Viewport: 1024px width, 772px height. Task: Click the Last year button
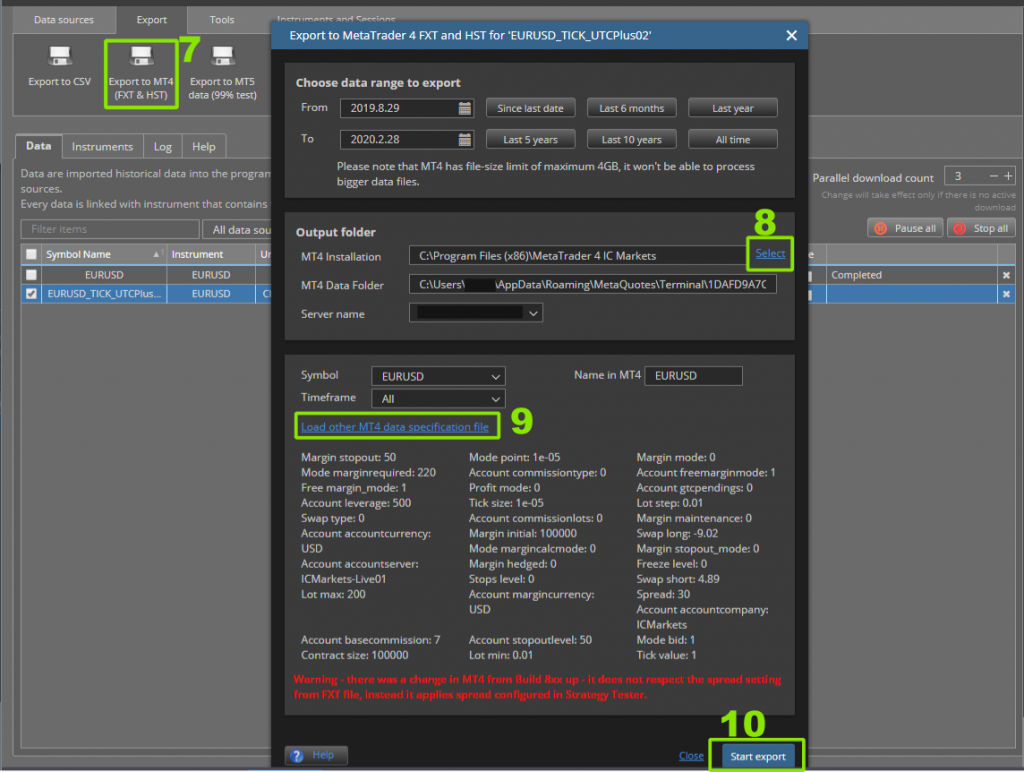coord(733,108)
